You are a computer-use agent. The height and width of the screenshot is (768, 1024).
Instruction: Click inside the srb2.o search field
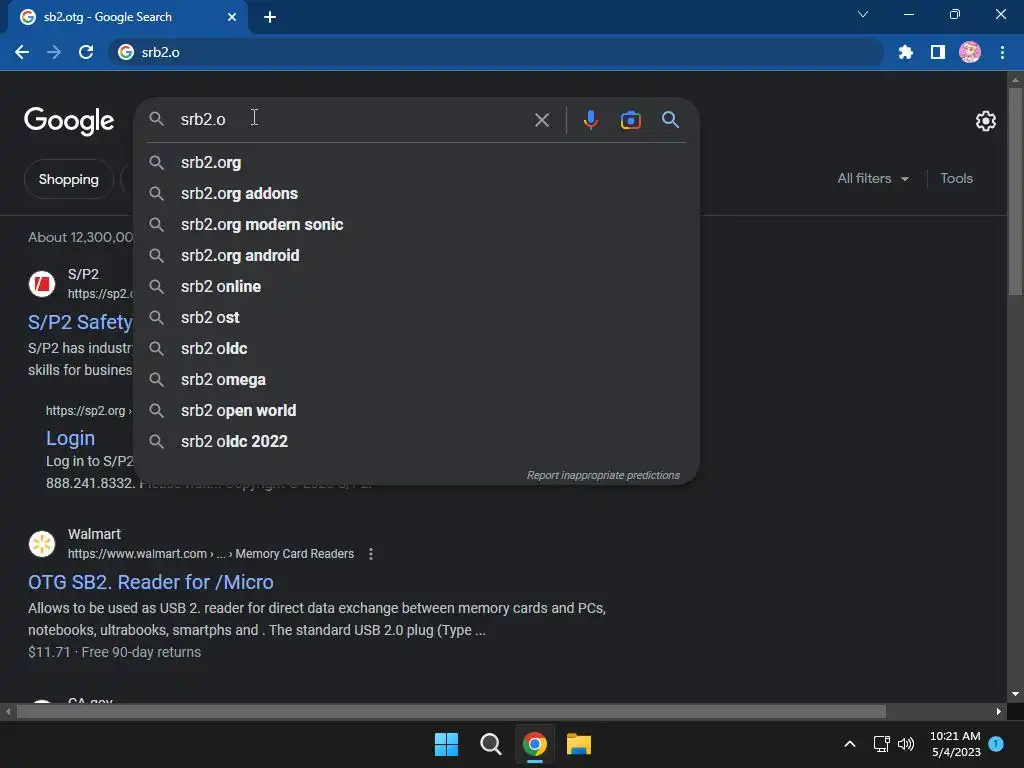pos(353,120)
